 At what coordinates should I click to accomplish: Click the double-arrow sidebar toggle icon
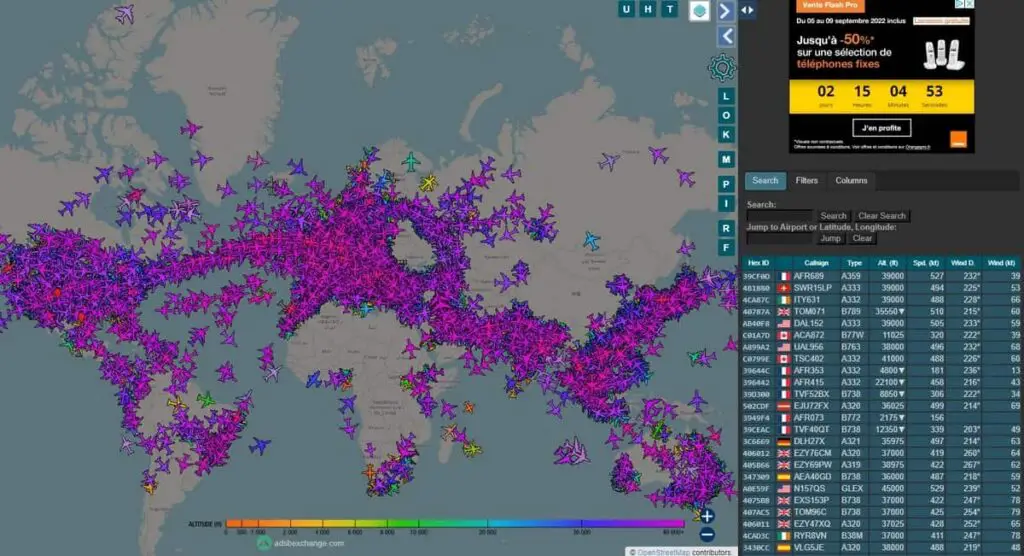coord(748,10)
